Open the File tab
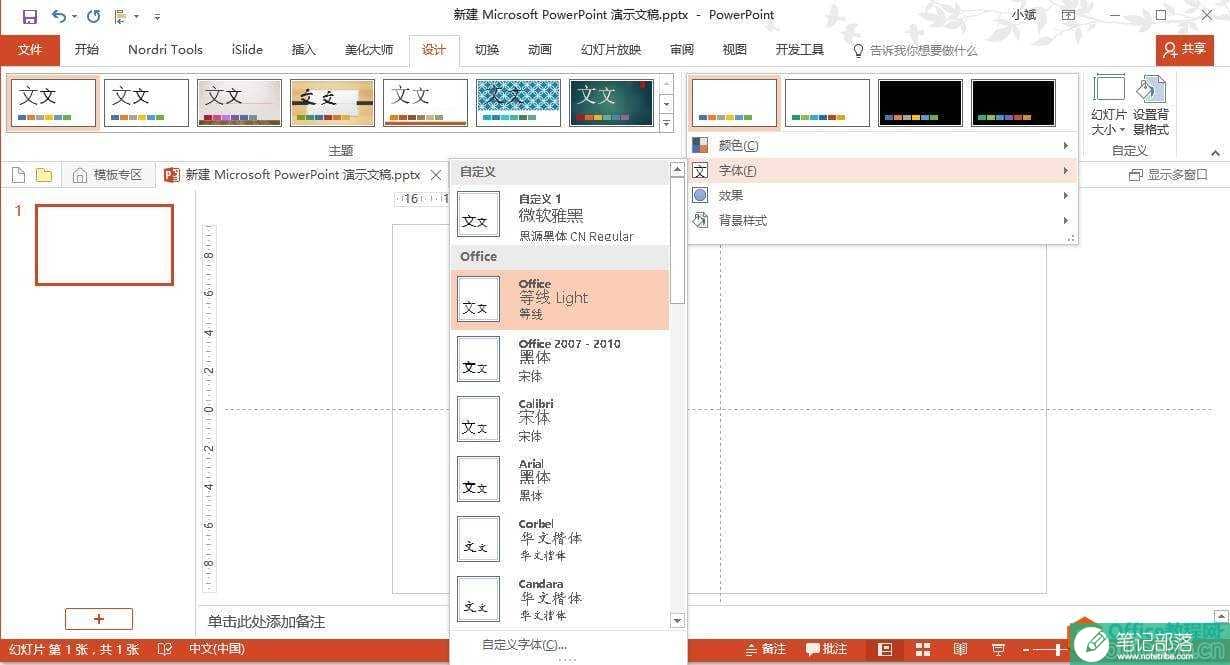This screenshot has height=665, width=1230. [x=30, y=49]
